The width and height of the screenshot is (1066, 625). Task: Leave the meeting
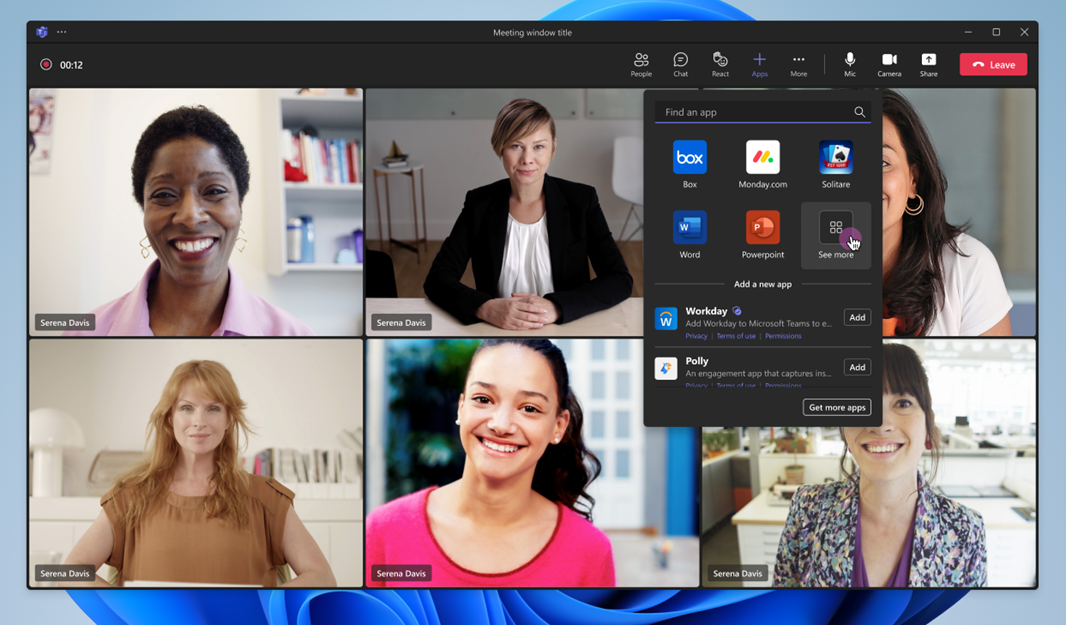tap(993, 65)
